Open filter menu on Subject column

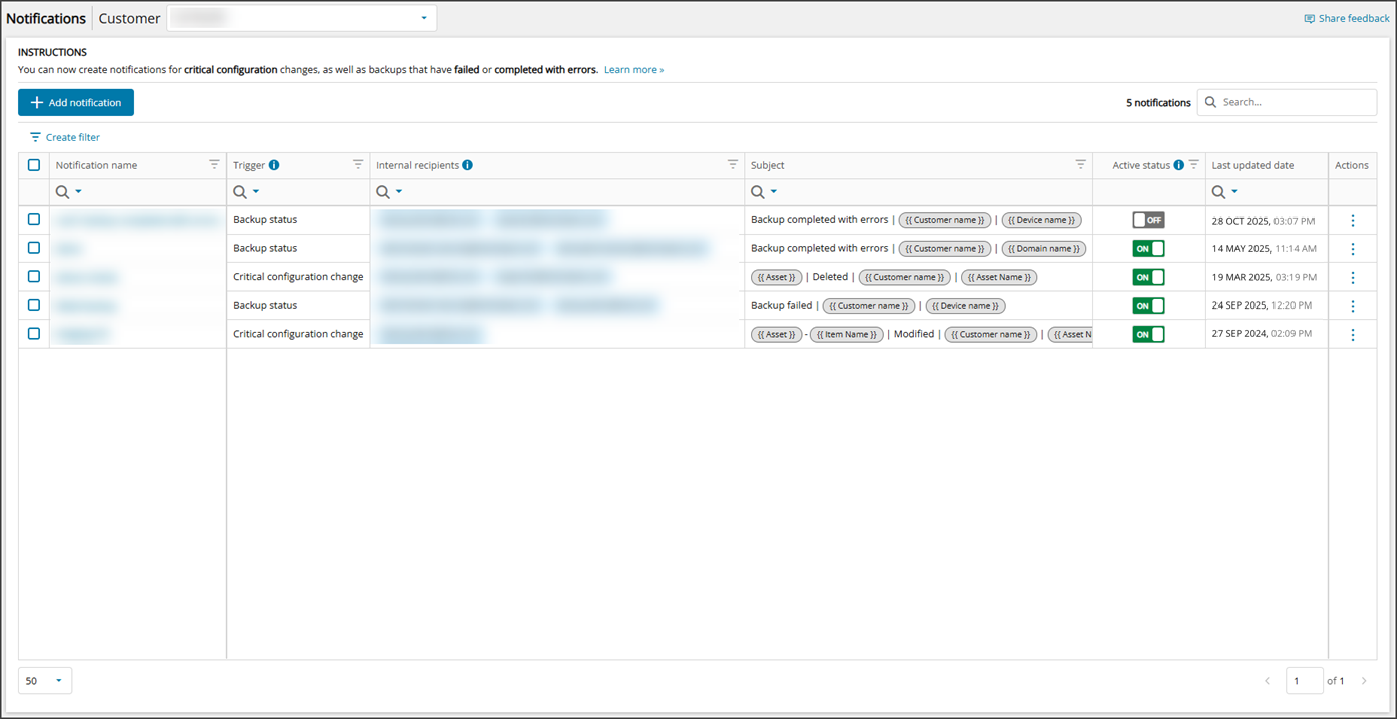point(1080,165)
